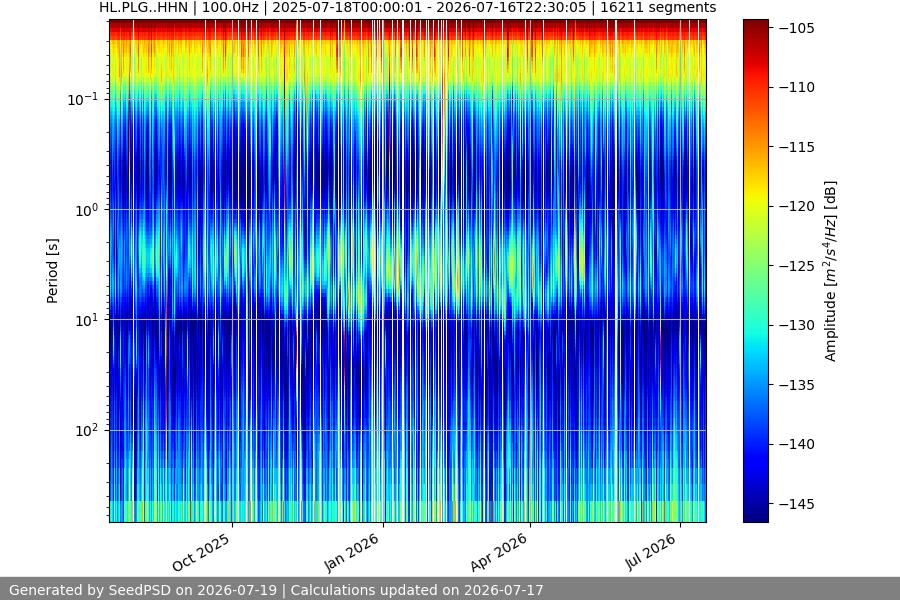Click the dark blue bottom of colorbar
900x600 pixels.
click(x=755, y=514)
